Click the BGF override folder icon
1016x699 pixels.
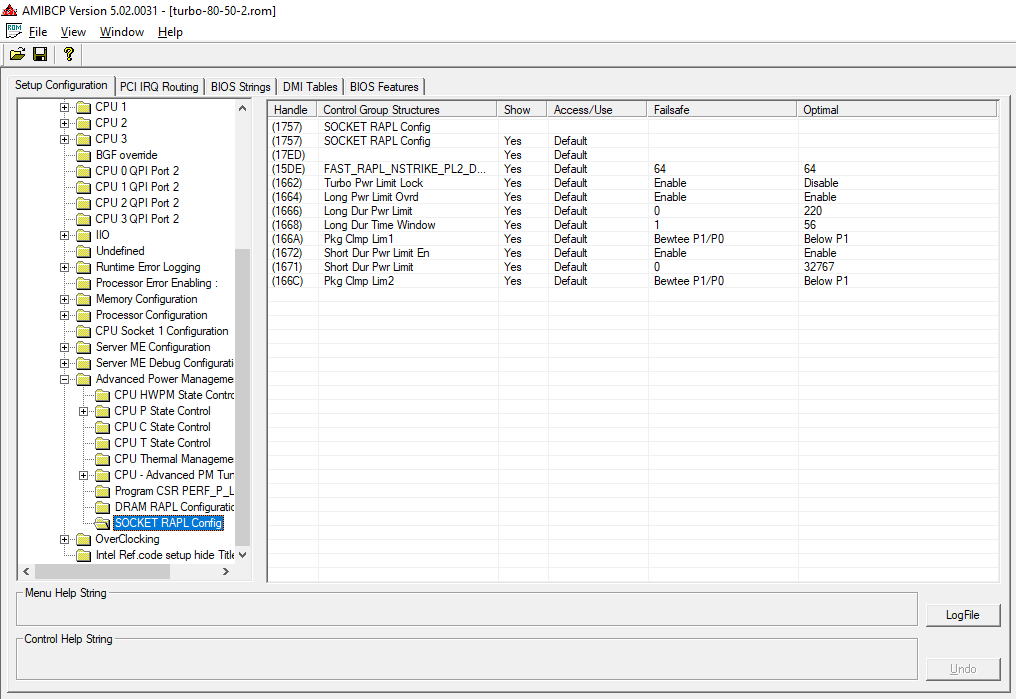84,155
